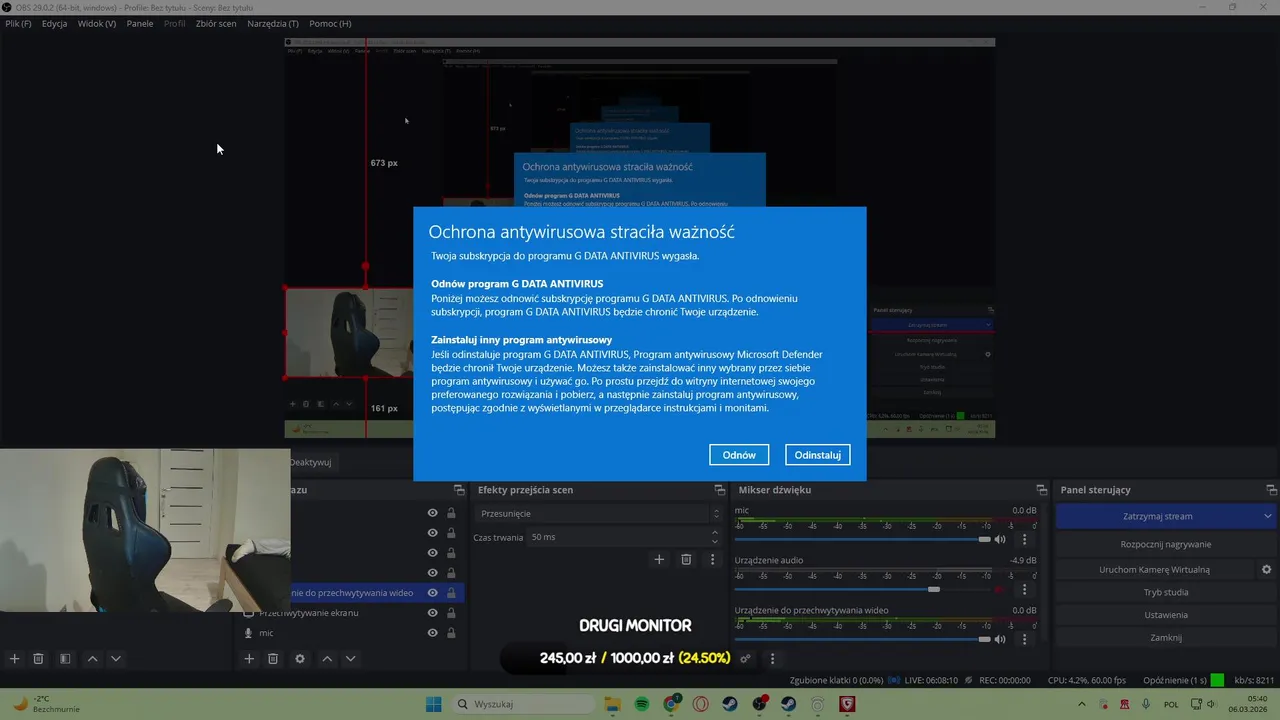The height and width of the screenshot is (720, 1280).
Task: Open Urządzenie audio channel three-dot menu
Action: pyautogui.click(x=1024, y=589)
